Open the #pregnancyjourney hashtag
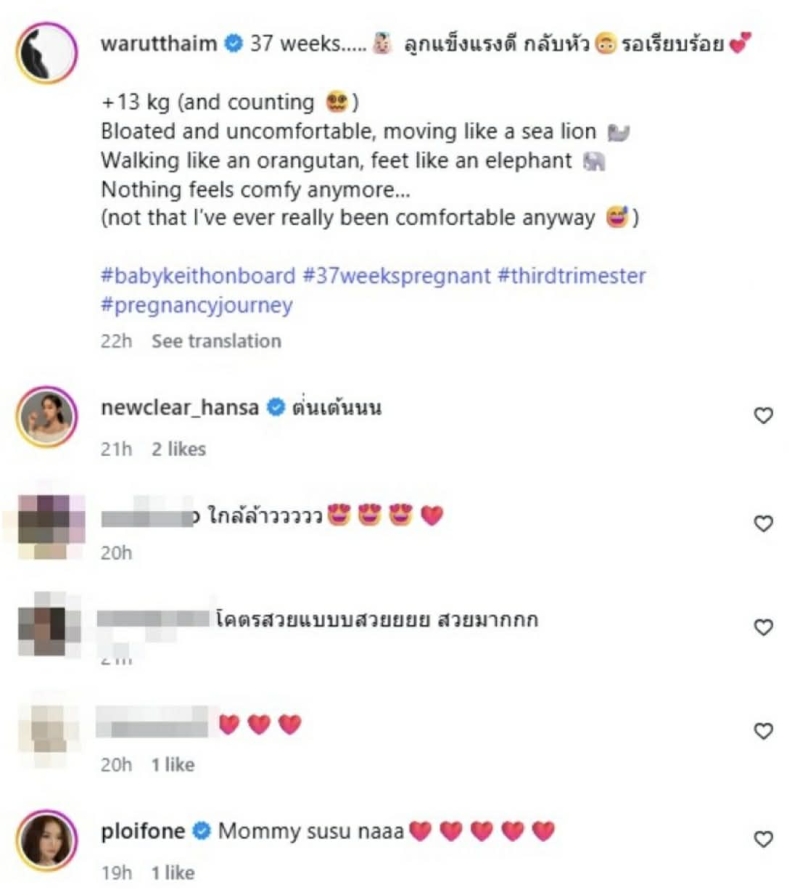 197,306
